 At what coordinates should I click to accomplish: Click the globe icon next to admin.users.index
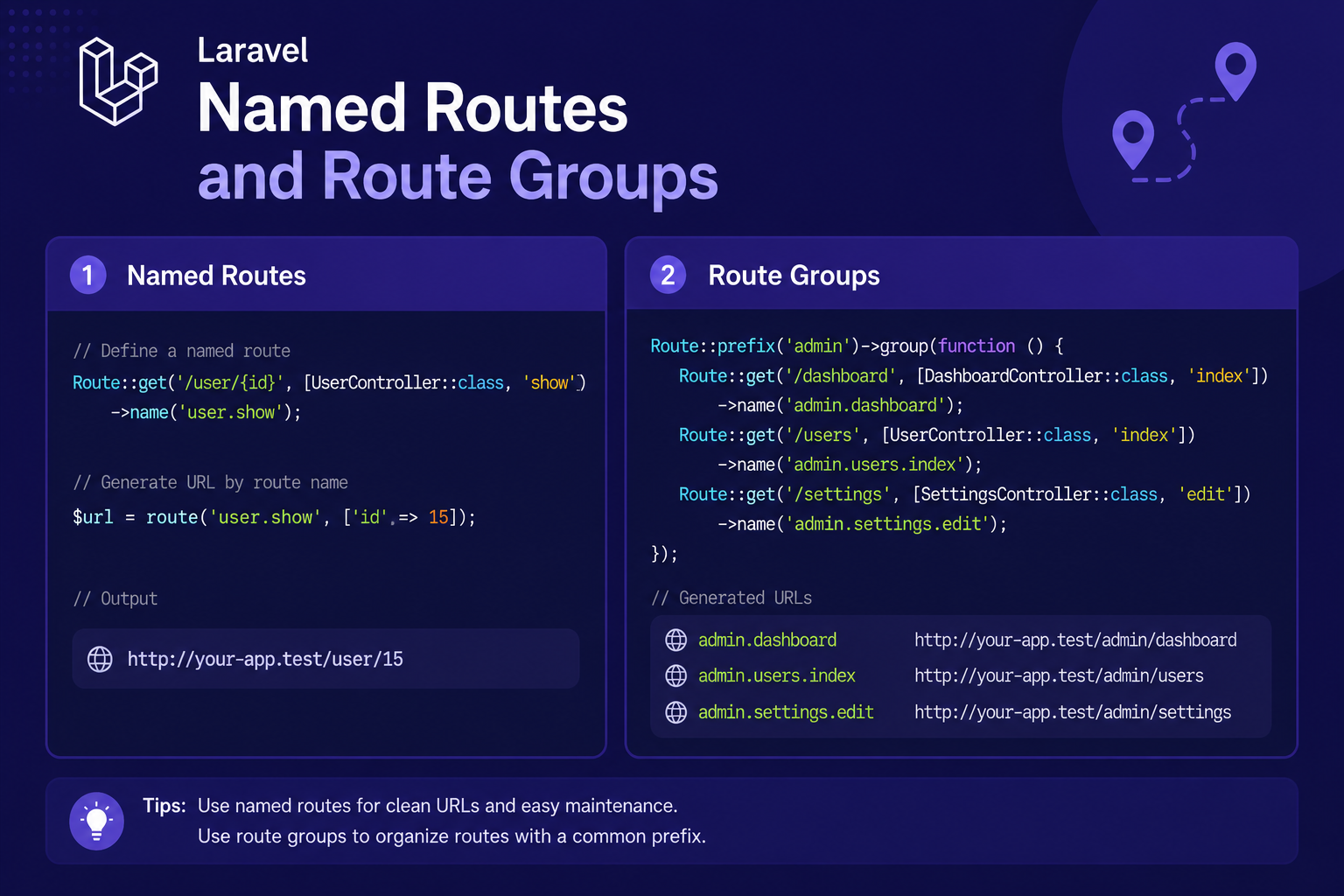click(676, 675)
